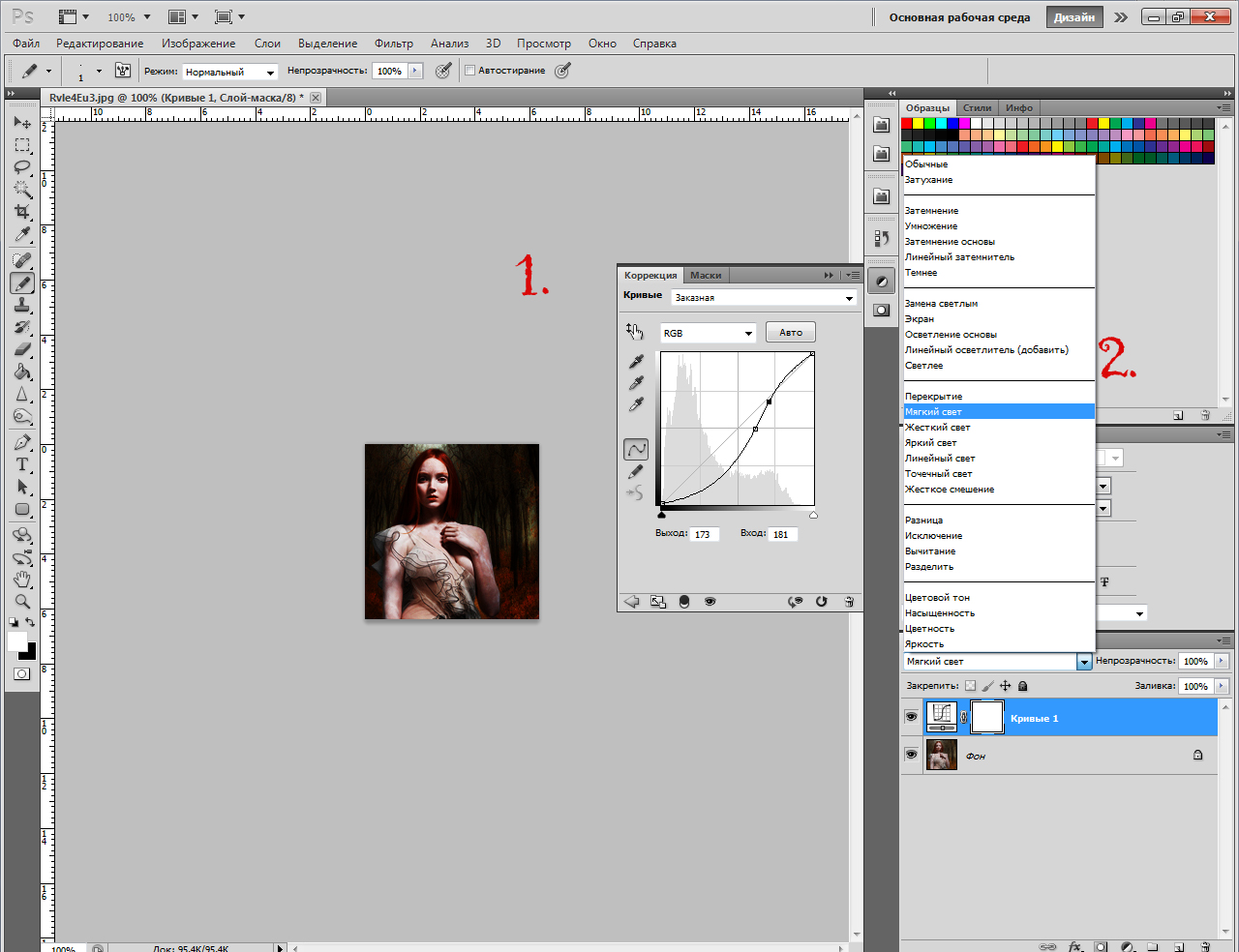Click the Выход value field

click(705, 534)
